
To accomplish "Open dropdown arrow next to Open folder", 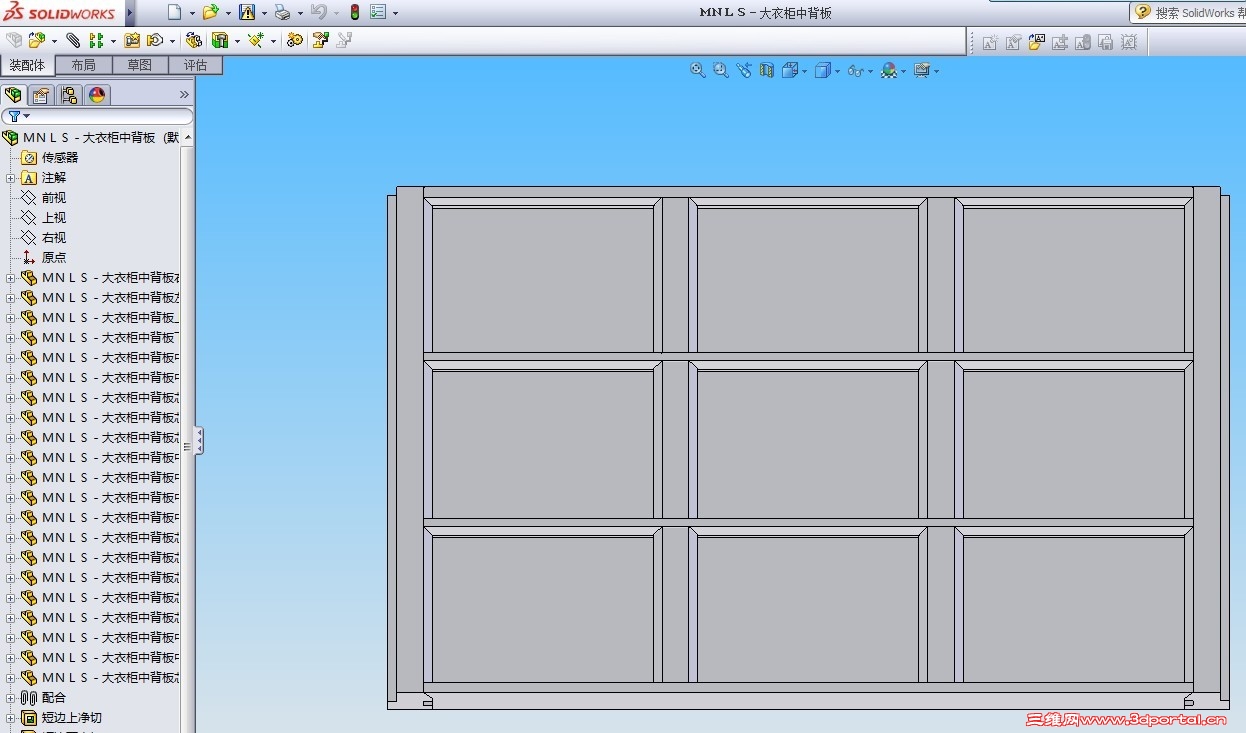I will [228, 14].
